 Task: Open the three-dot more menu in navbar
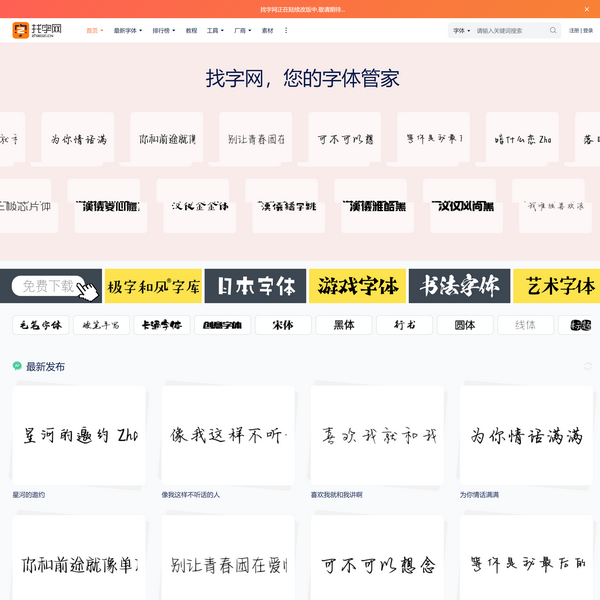[286, 31]
